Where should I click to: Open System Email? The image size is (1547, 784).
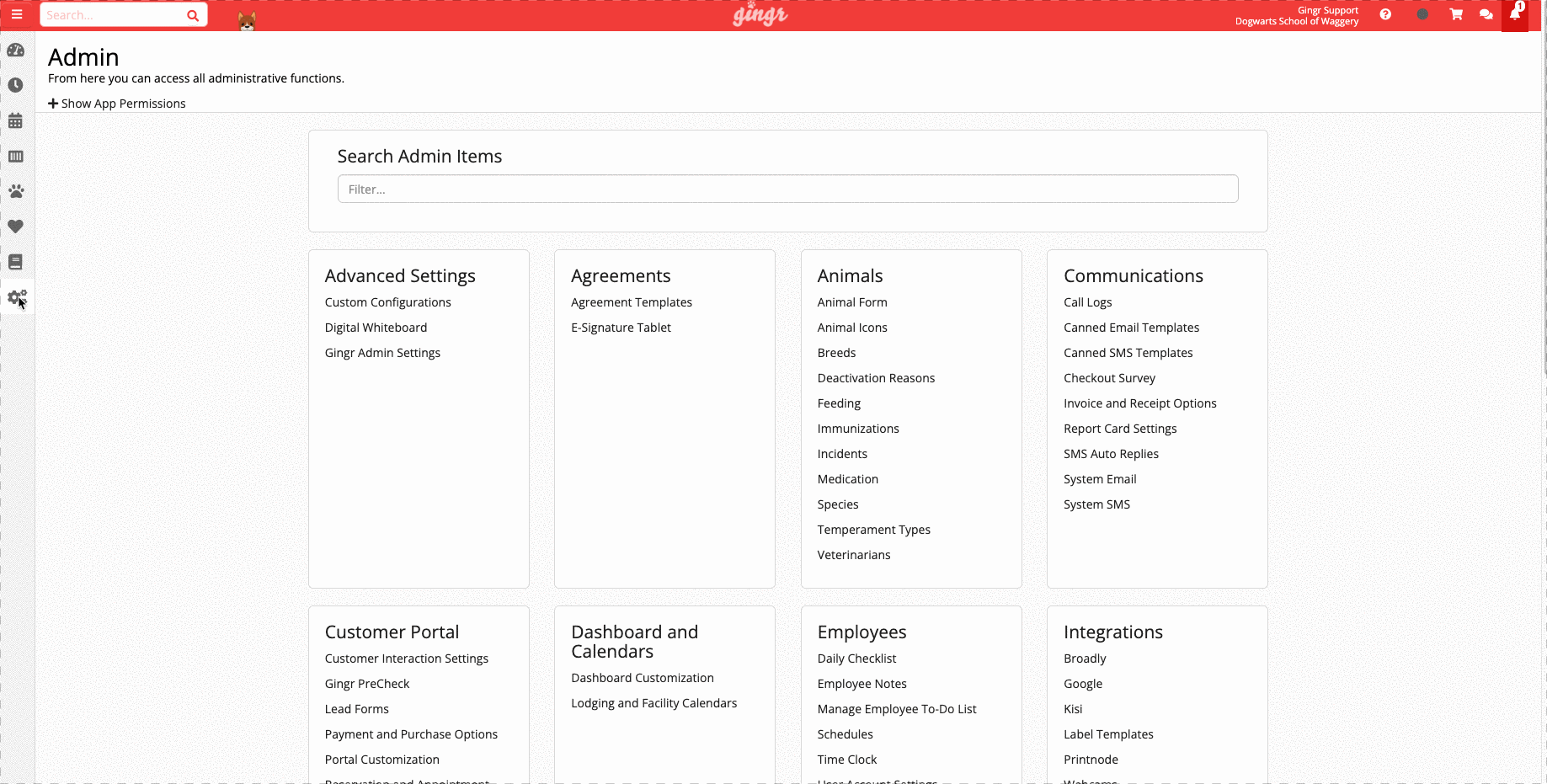(1101, 479)
